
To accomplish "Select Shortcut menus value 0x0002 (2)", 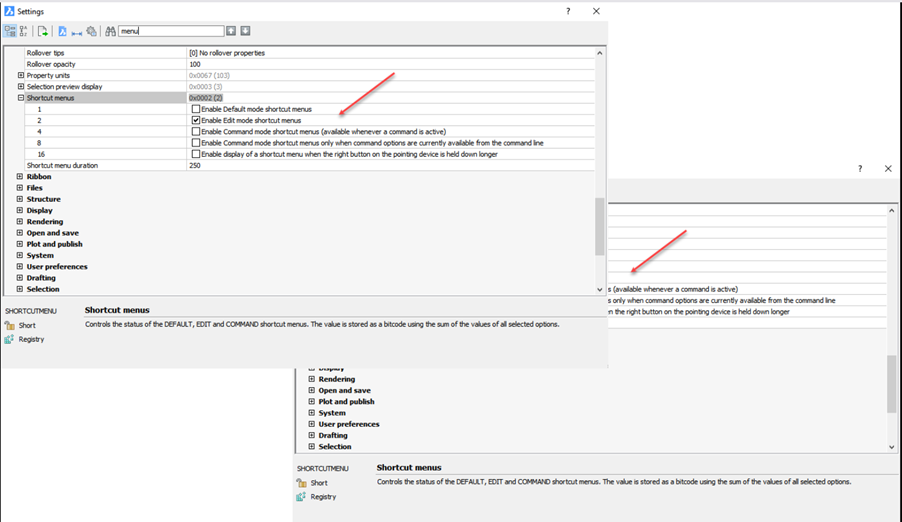I will (206, 98).
